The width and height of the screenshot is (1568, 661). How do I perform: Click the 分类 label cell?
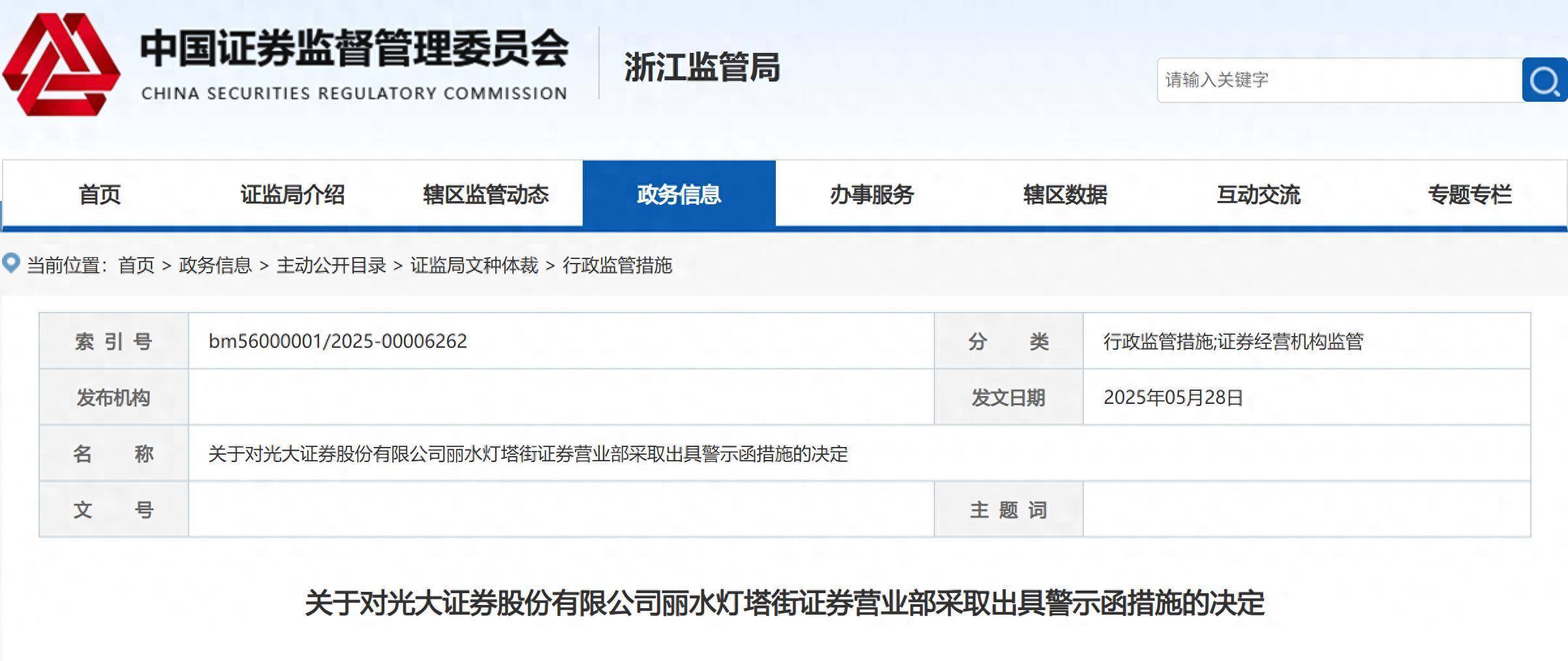click(x=1009, y=341)
